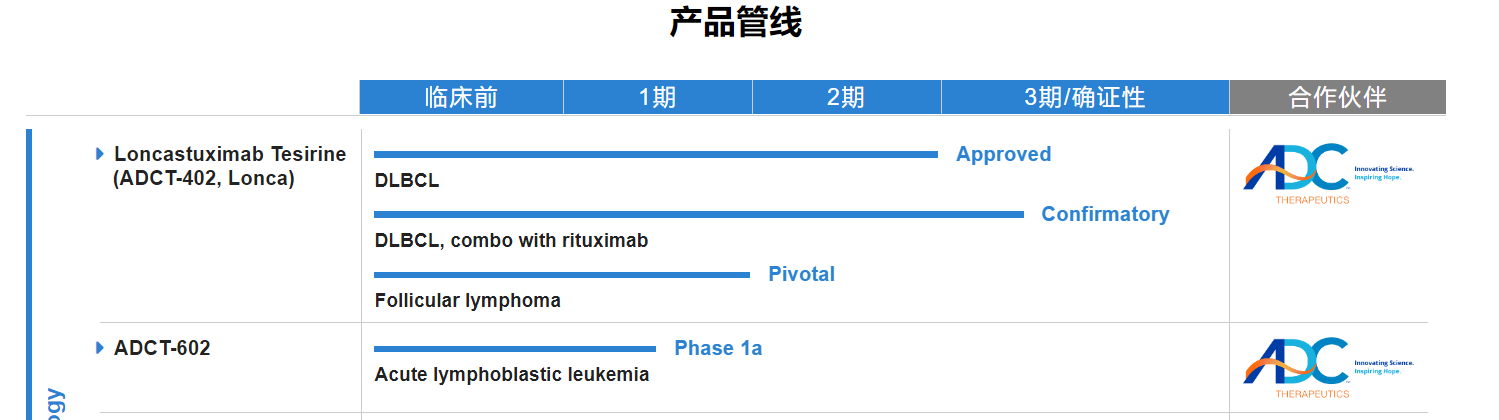The height and width of the screenshot is (420, 1499).
Task: Click the ADCT-602 product name
Action: click(x=162, y=348)
